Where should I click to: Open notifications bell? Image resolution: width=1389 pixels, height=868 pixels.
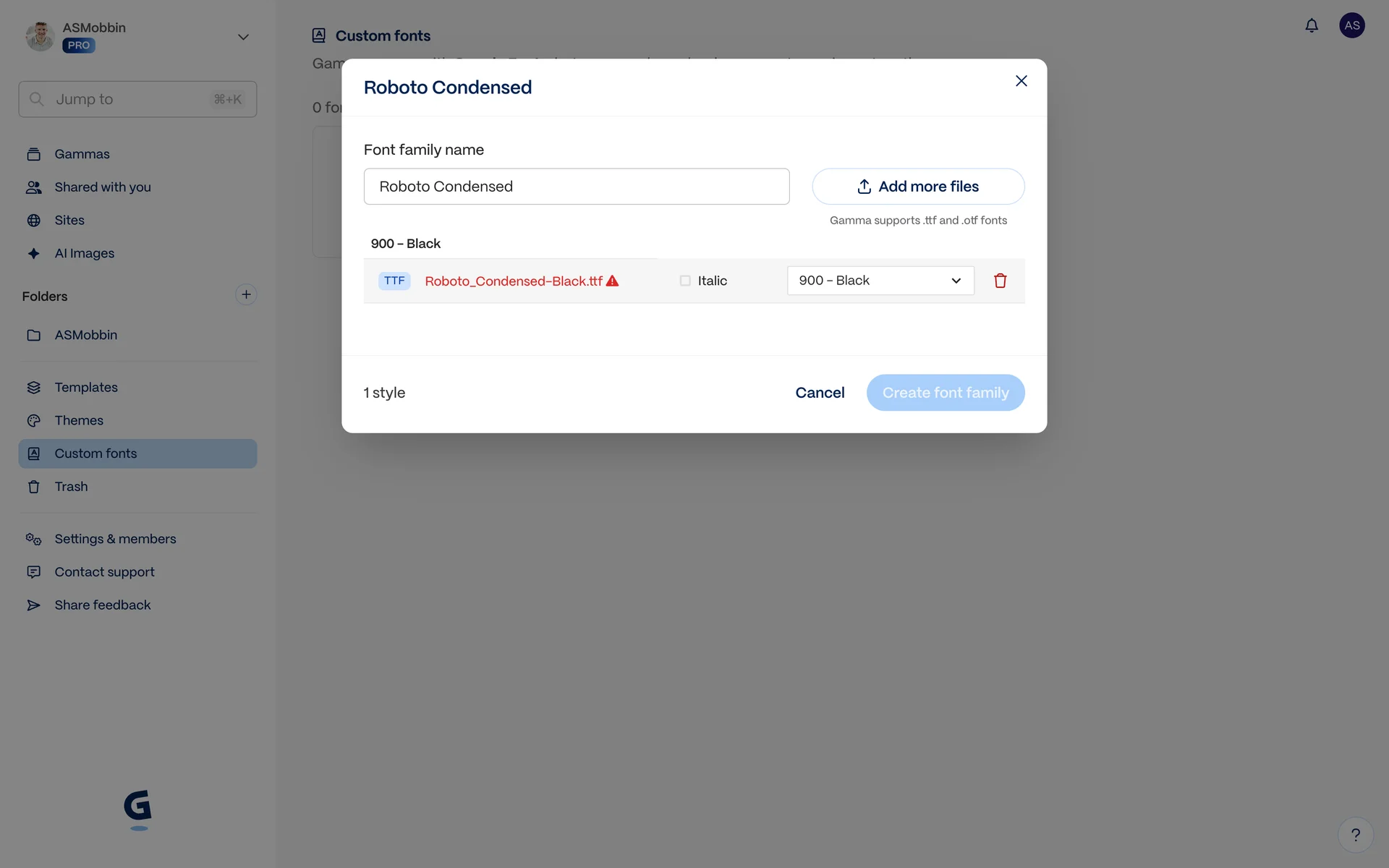(x=1311, y=26)
